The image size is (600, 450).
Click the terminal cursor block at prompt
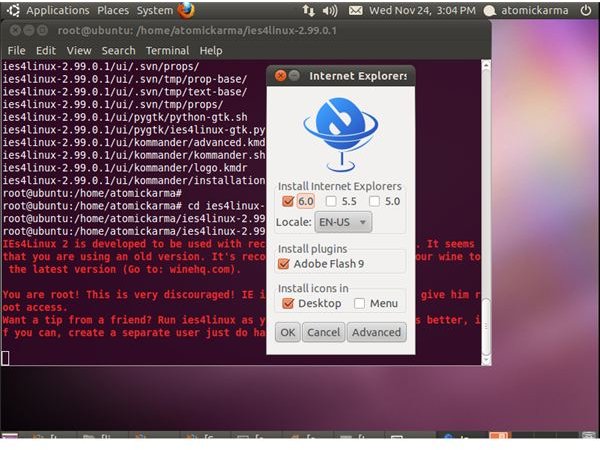pos(5,358)
